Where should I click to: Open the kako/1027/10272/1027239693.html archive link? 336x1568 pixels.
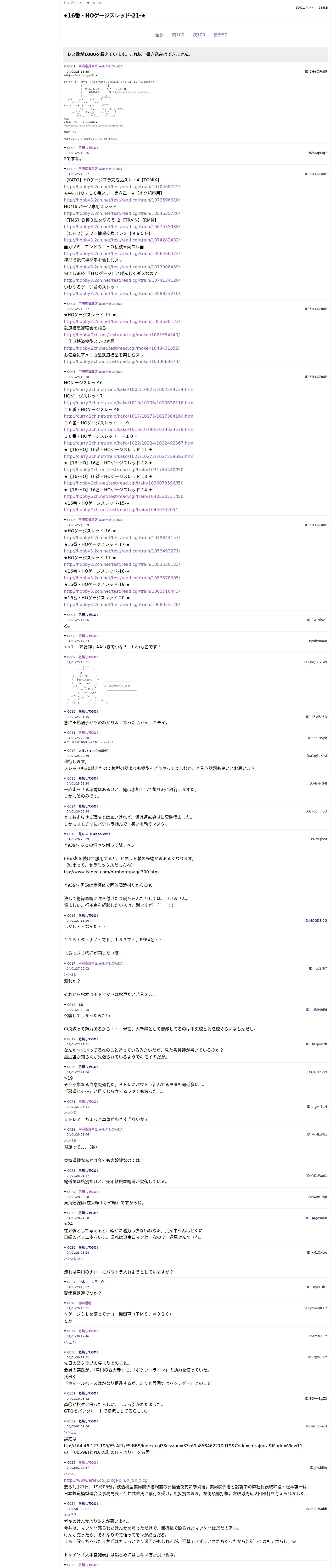[129, 457]
